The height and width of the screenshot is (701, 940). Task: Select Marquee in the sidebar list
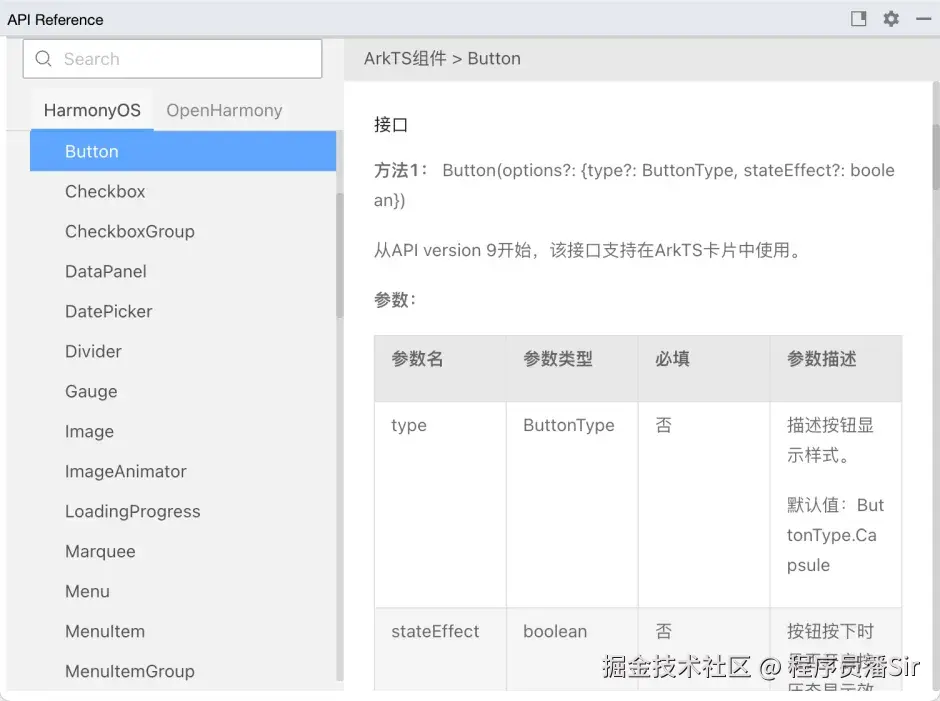pyautogui.click(x=183, y=551)
